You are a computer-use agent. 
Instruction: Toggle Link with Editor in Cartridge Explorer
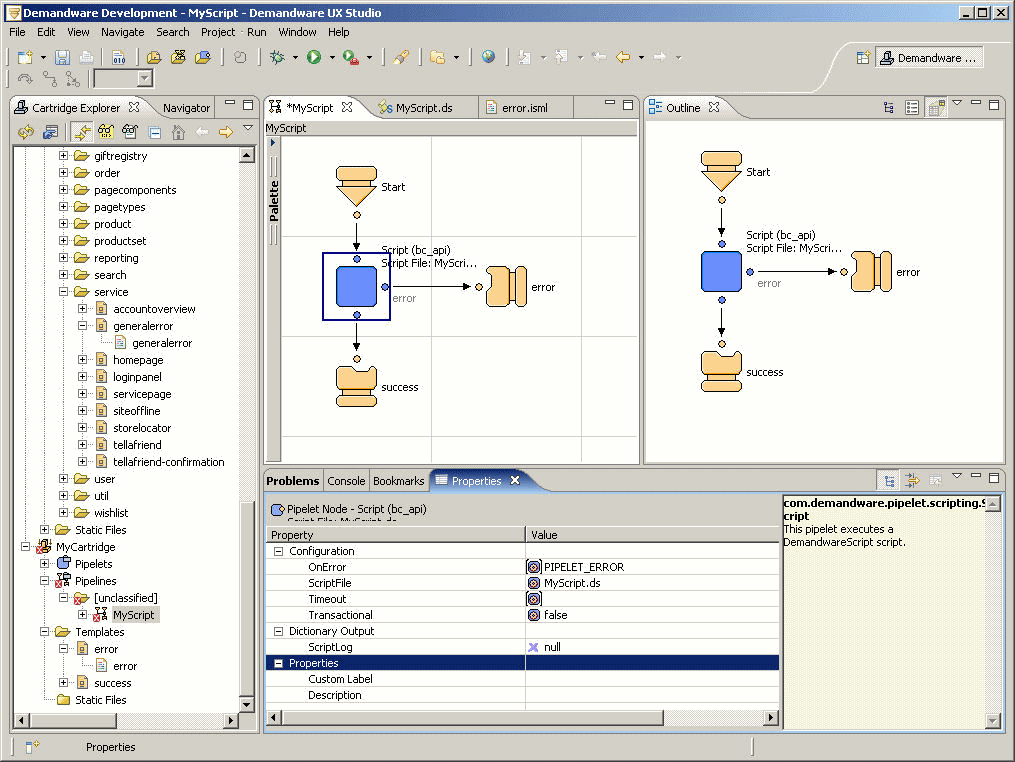click(82, 133)
